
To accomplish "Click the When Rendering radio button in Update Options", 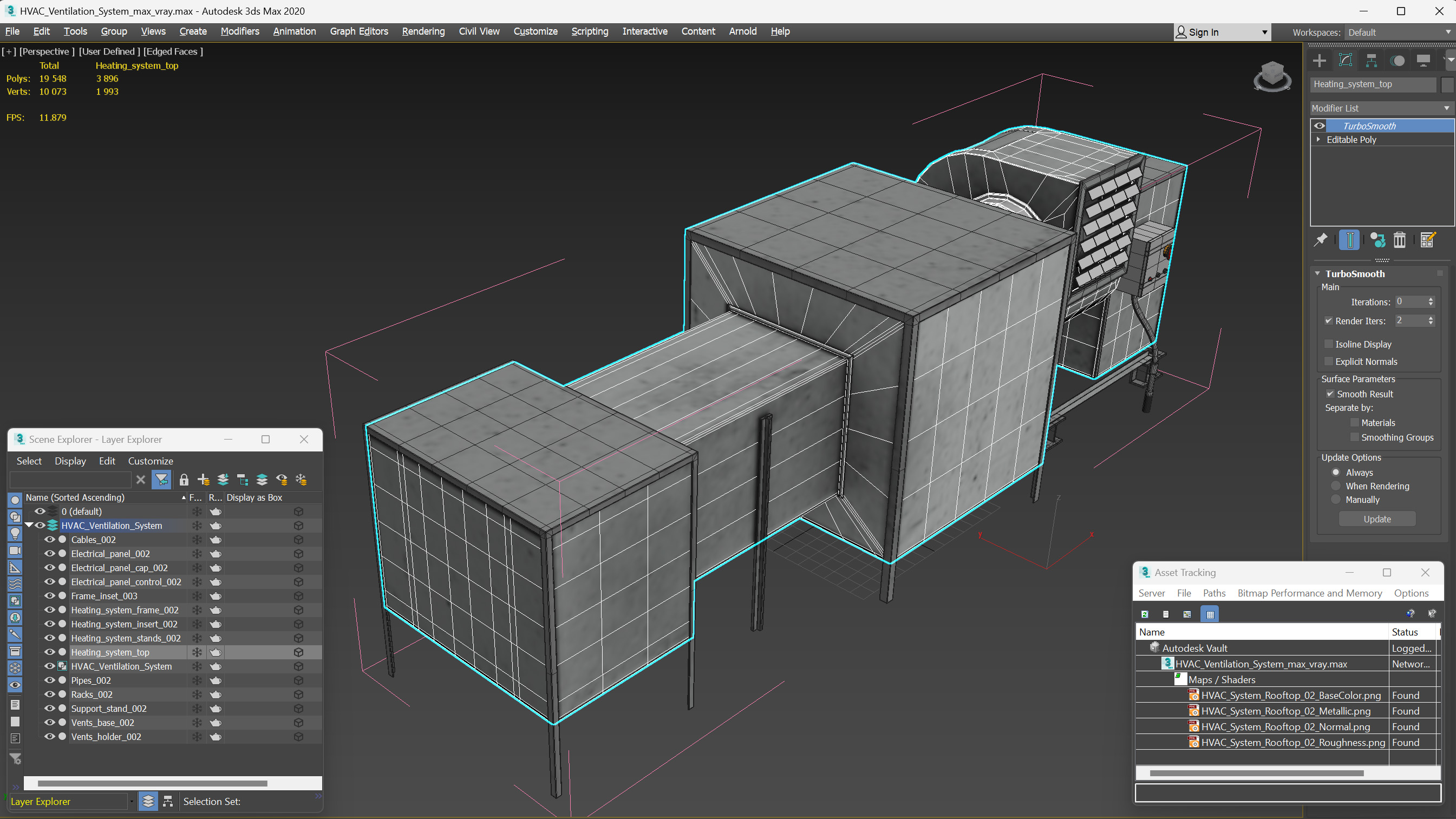I will (1335, 486).
